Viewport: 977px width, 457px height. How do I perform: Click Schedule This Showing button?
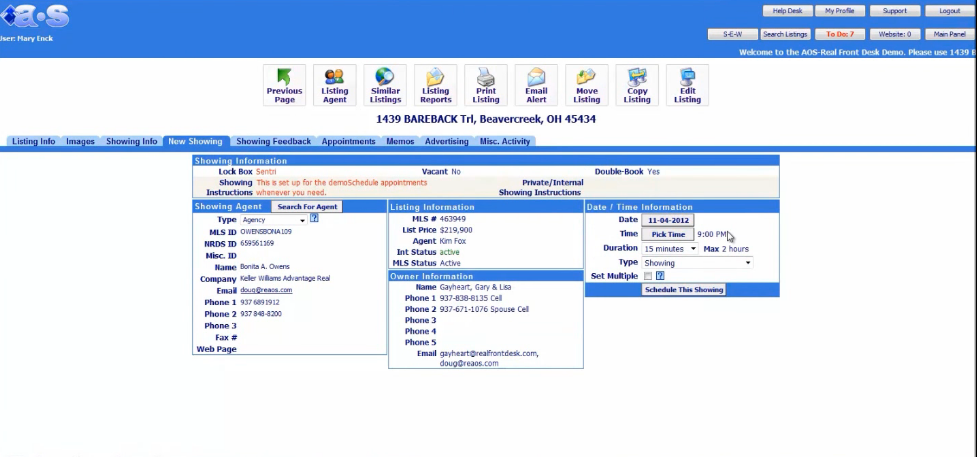click(x=684, y=290)
